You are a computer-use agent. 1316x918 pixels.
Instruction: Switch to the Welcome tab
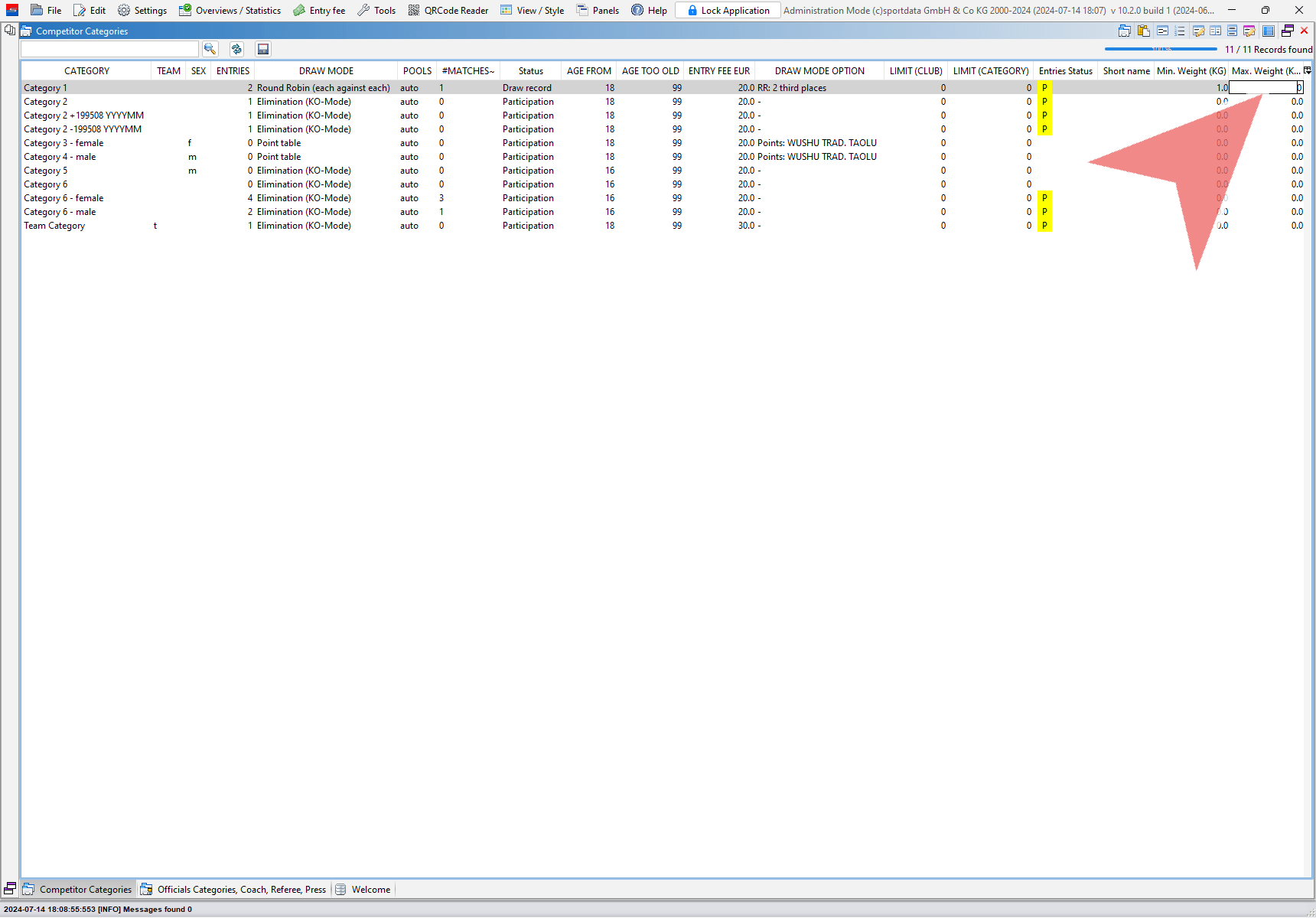363,889
